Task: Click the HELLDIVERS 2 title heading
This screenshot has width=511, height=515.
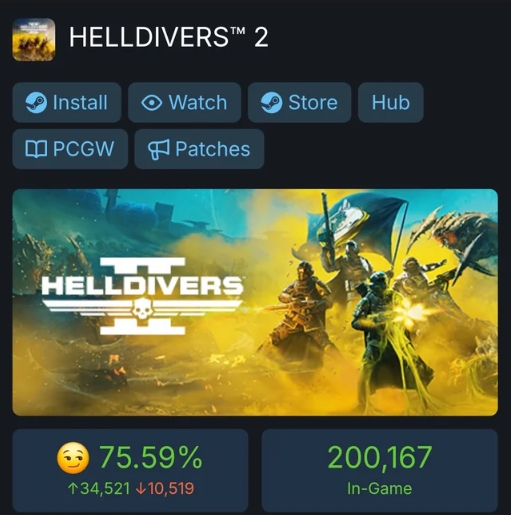Action: (x=169, y=37)
